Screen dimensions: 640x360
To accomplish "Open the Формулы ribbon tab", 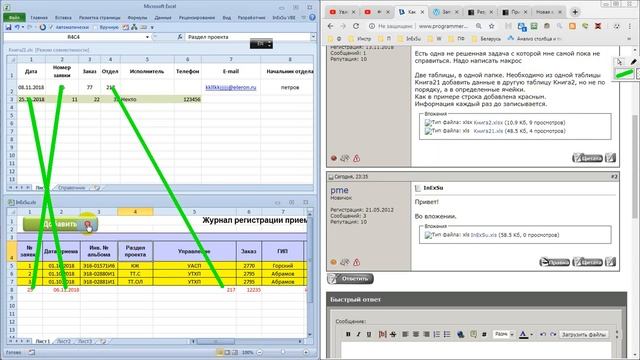I will coord(137,18).
